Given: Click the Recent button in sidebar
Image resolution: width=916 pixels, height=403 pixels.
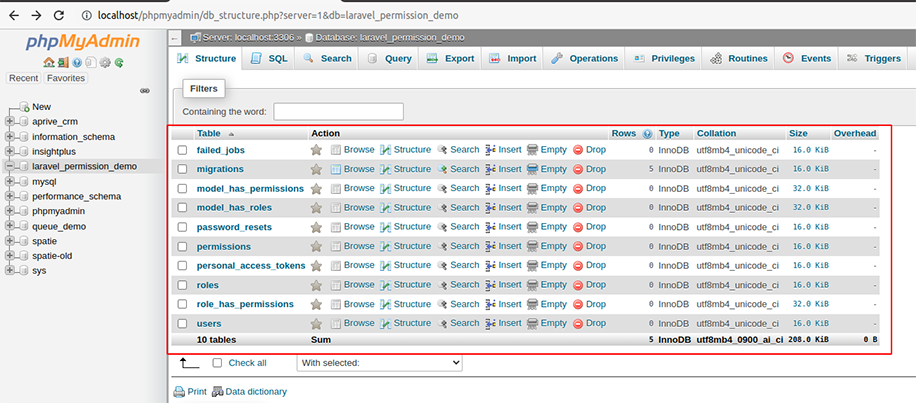Looking at the screenshot, I should (24, 78).
